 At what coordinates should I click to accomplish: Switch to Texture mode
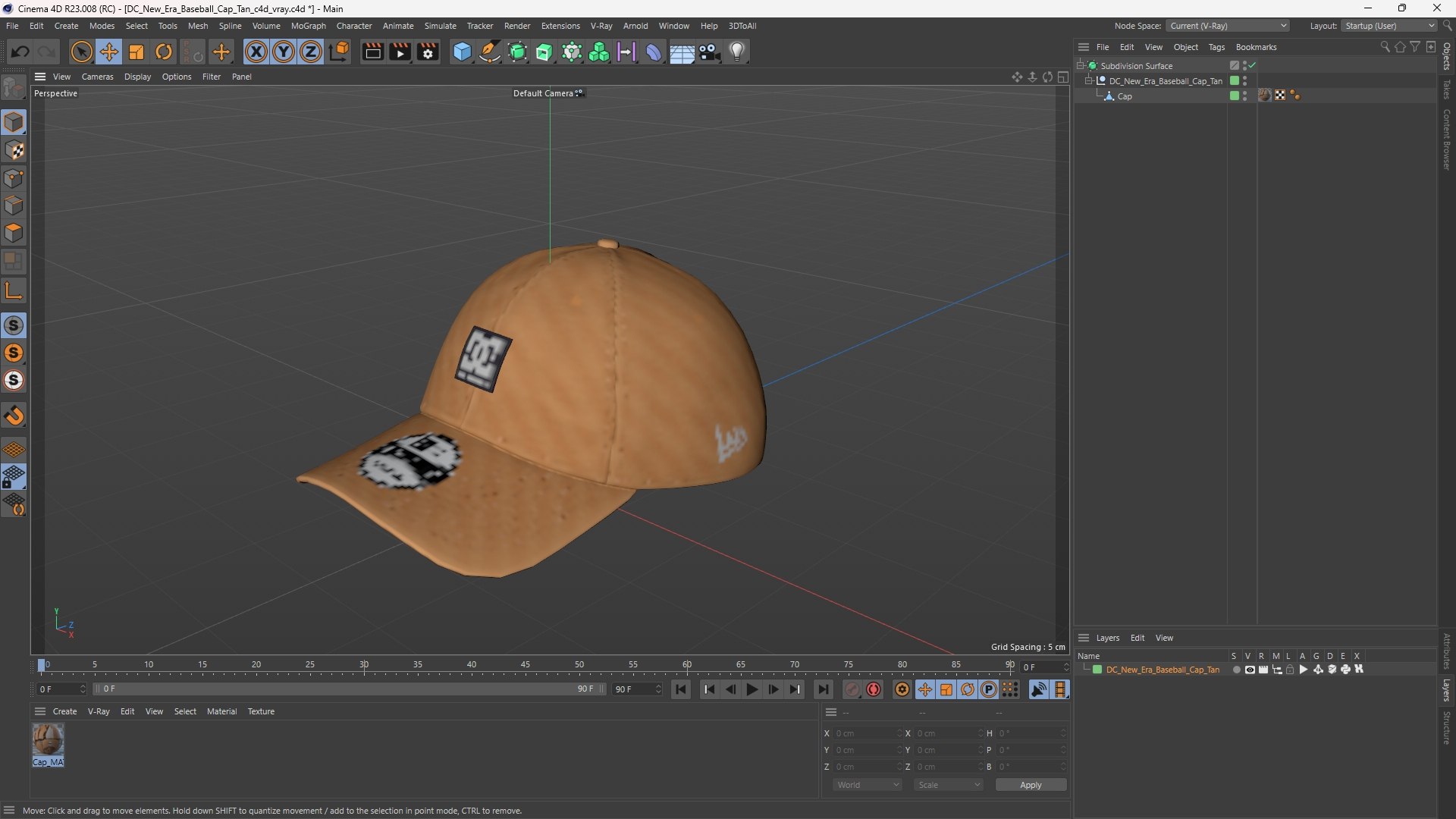(x=14, y=150)
